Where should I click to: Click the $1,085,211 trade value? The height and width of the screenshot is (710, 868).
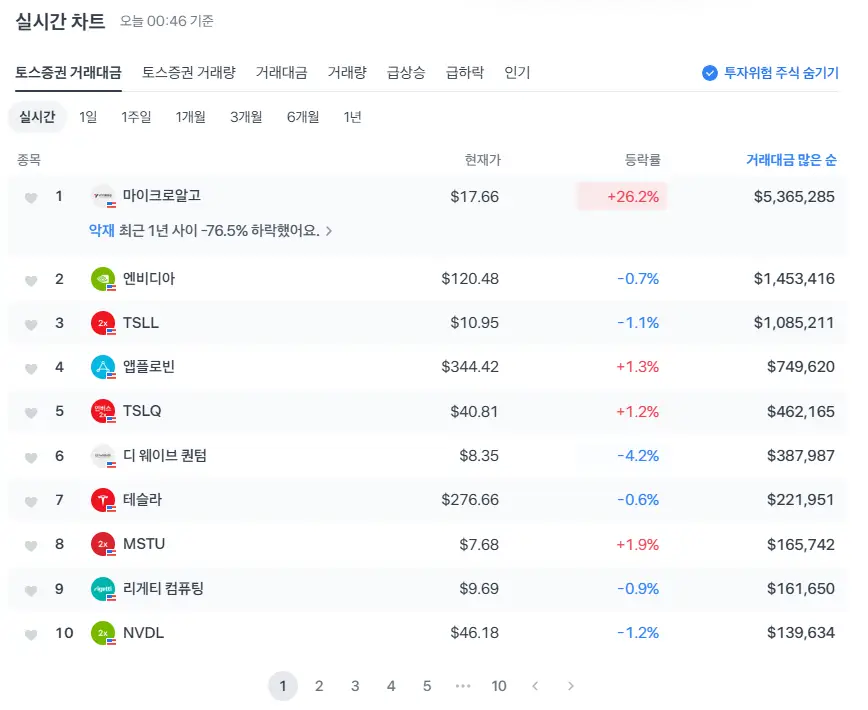794,323
